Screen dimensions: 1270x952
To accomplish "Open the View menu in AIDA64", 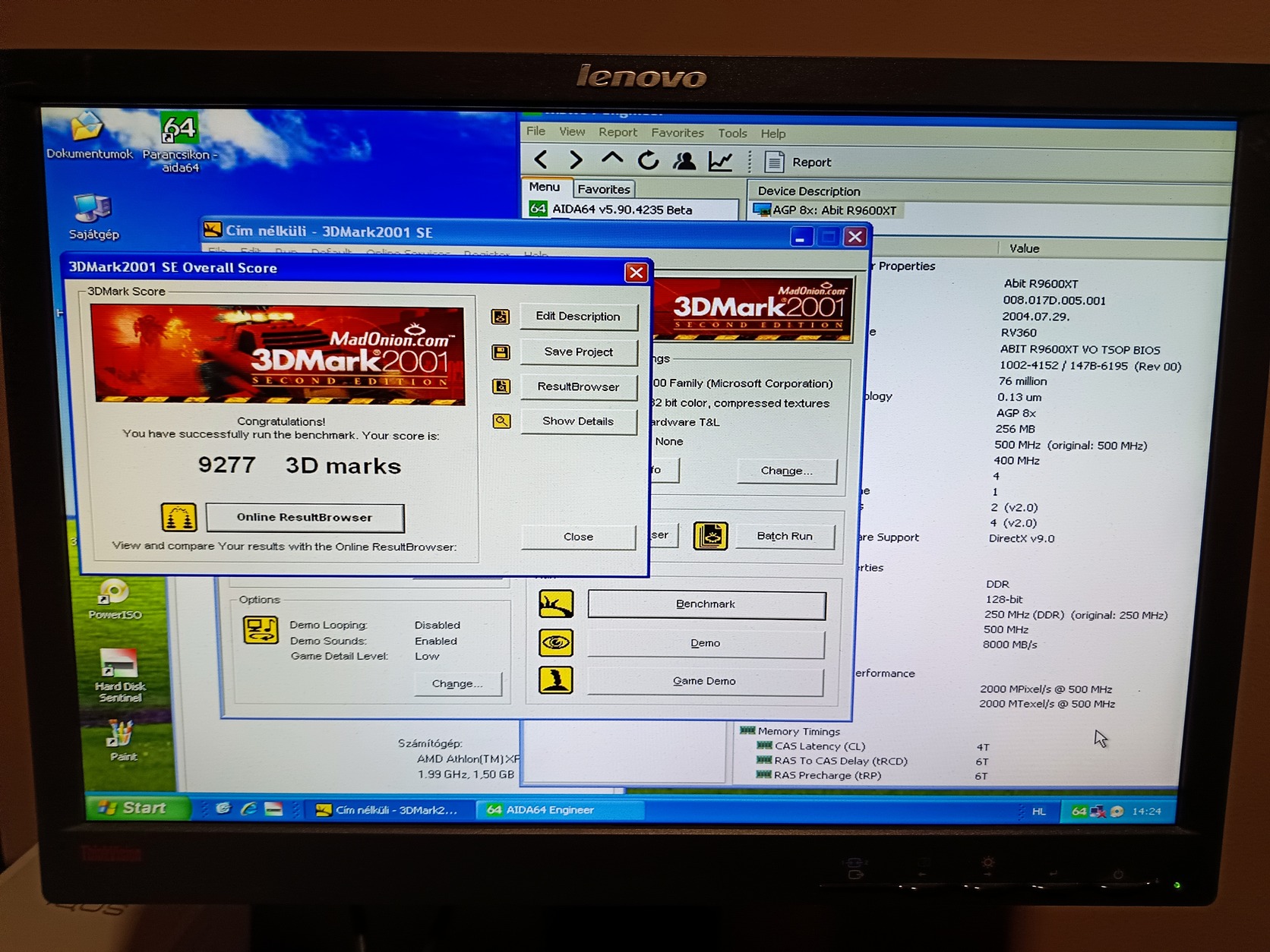I will point(572,132).
